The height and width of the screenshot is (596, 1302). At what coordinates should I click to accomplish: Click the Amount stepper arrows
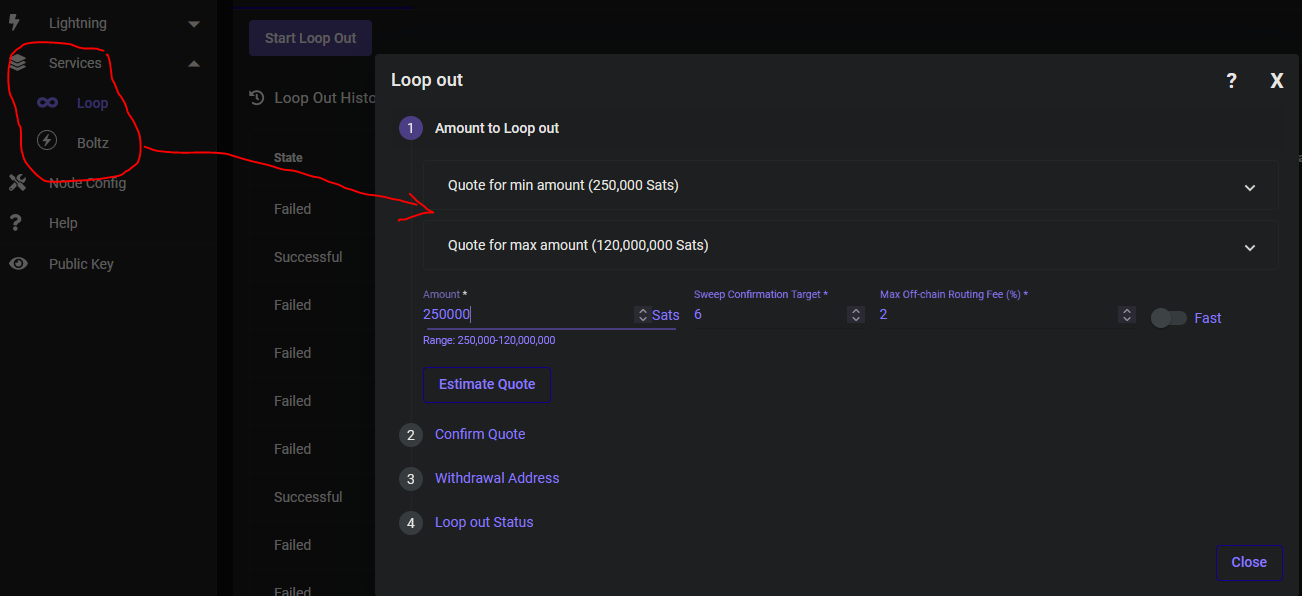[x=642, y=315]
